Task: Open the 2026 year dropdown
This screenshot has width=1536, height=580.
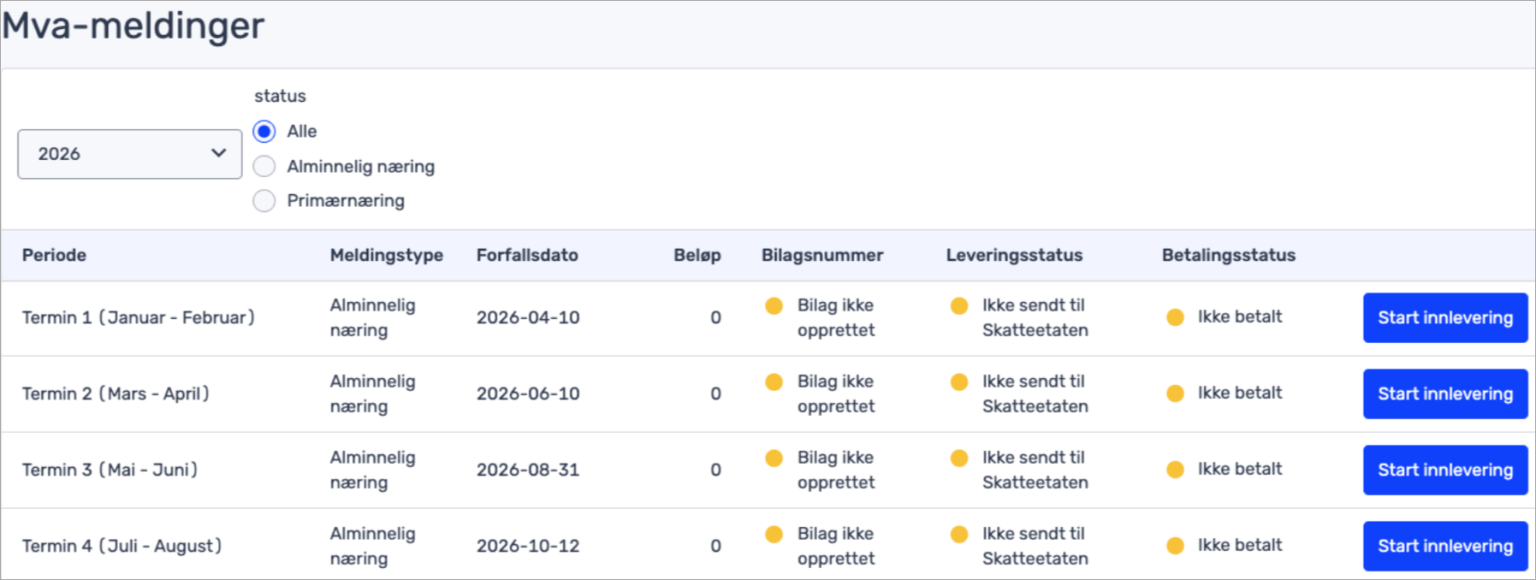Action: (x=130, y=154)
